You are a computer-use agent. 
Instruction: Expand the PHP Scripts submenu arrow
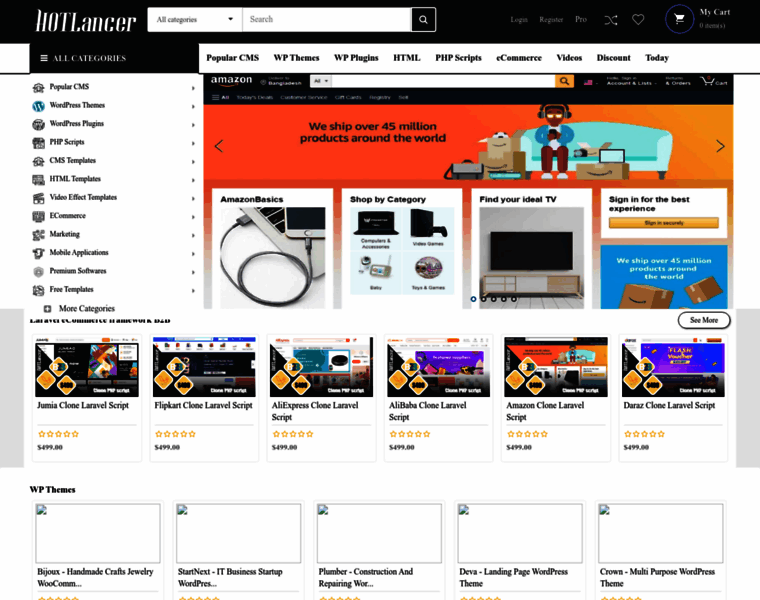coord(193,143)
